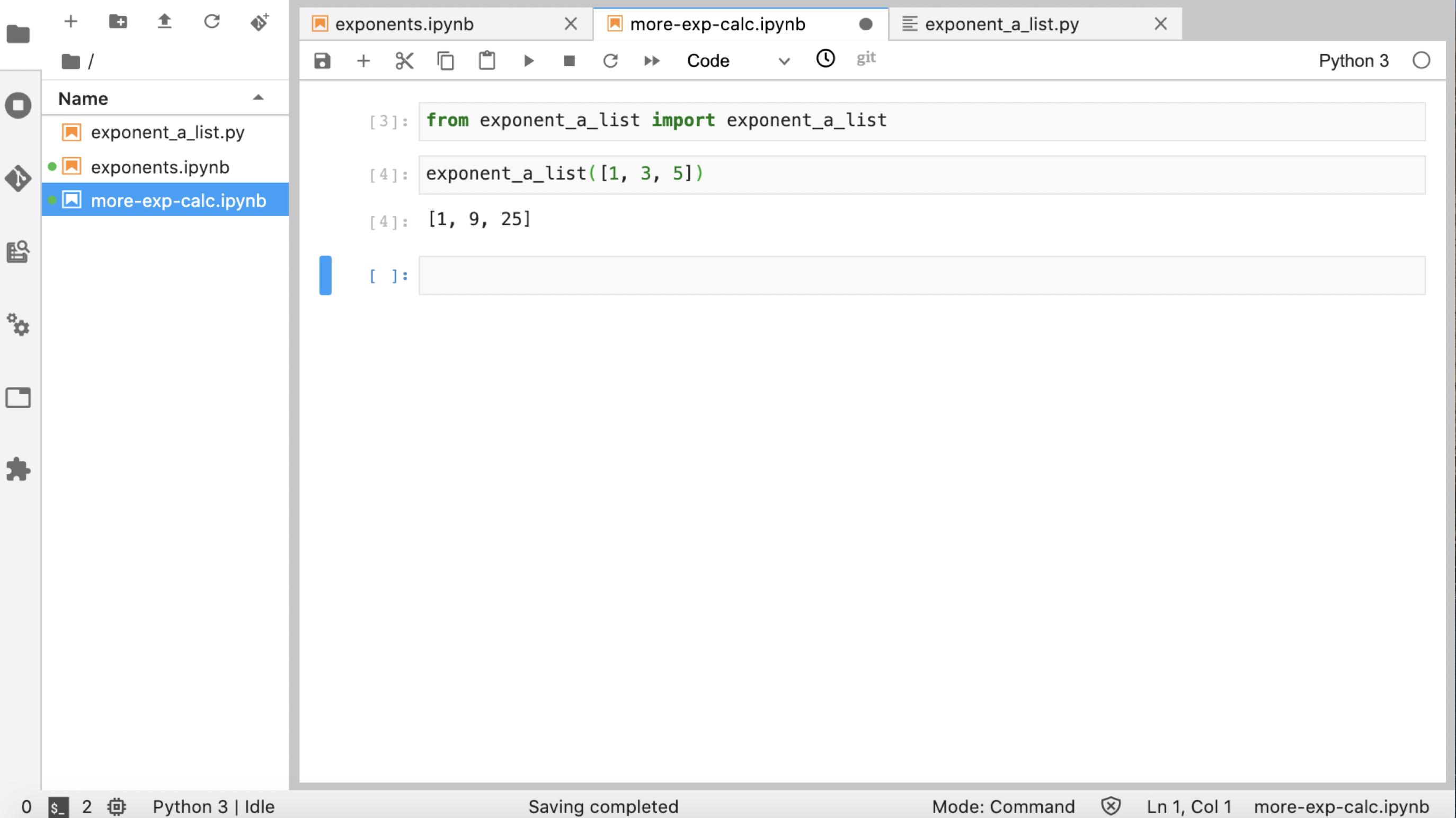The width and height of the screenshot is (1456, 818).
Task: Click the Save notebook icon
Action: [x=322, y=60]
